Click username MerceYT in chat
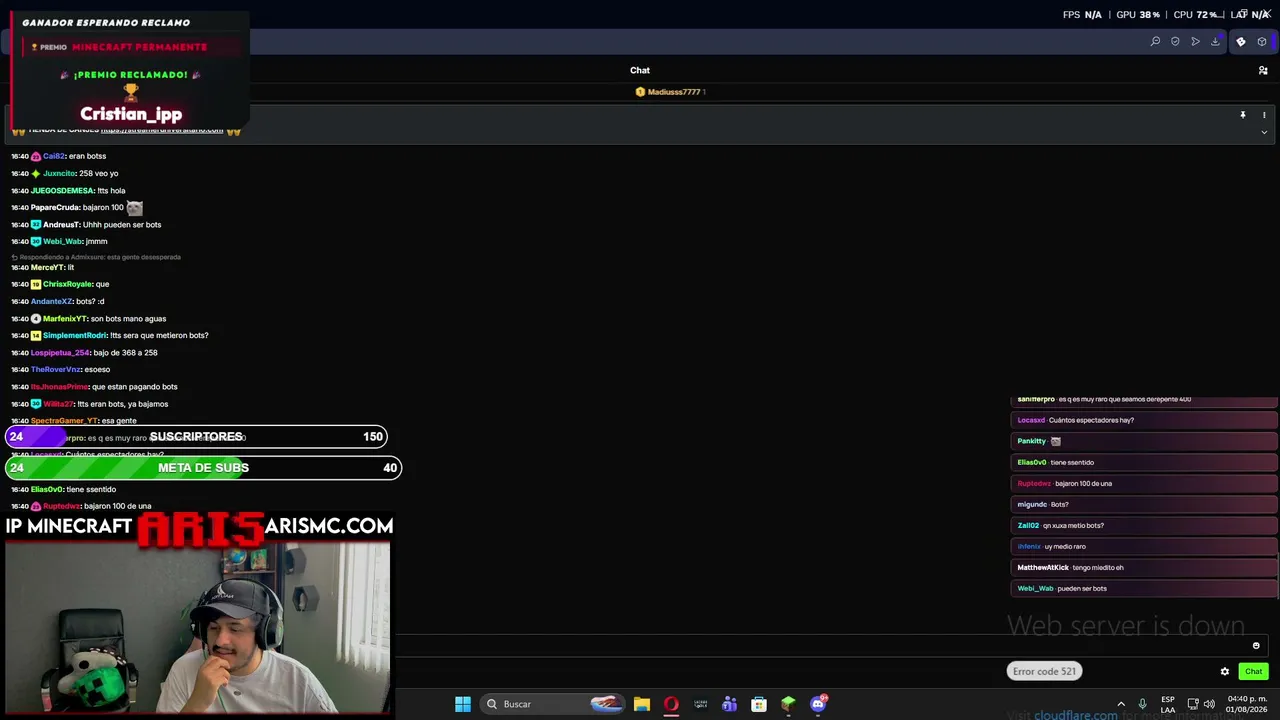 tap(47, 267)
